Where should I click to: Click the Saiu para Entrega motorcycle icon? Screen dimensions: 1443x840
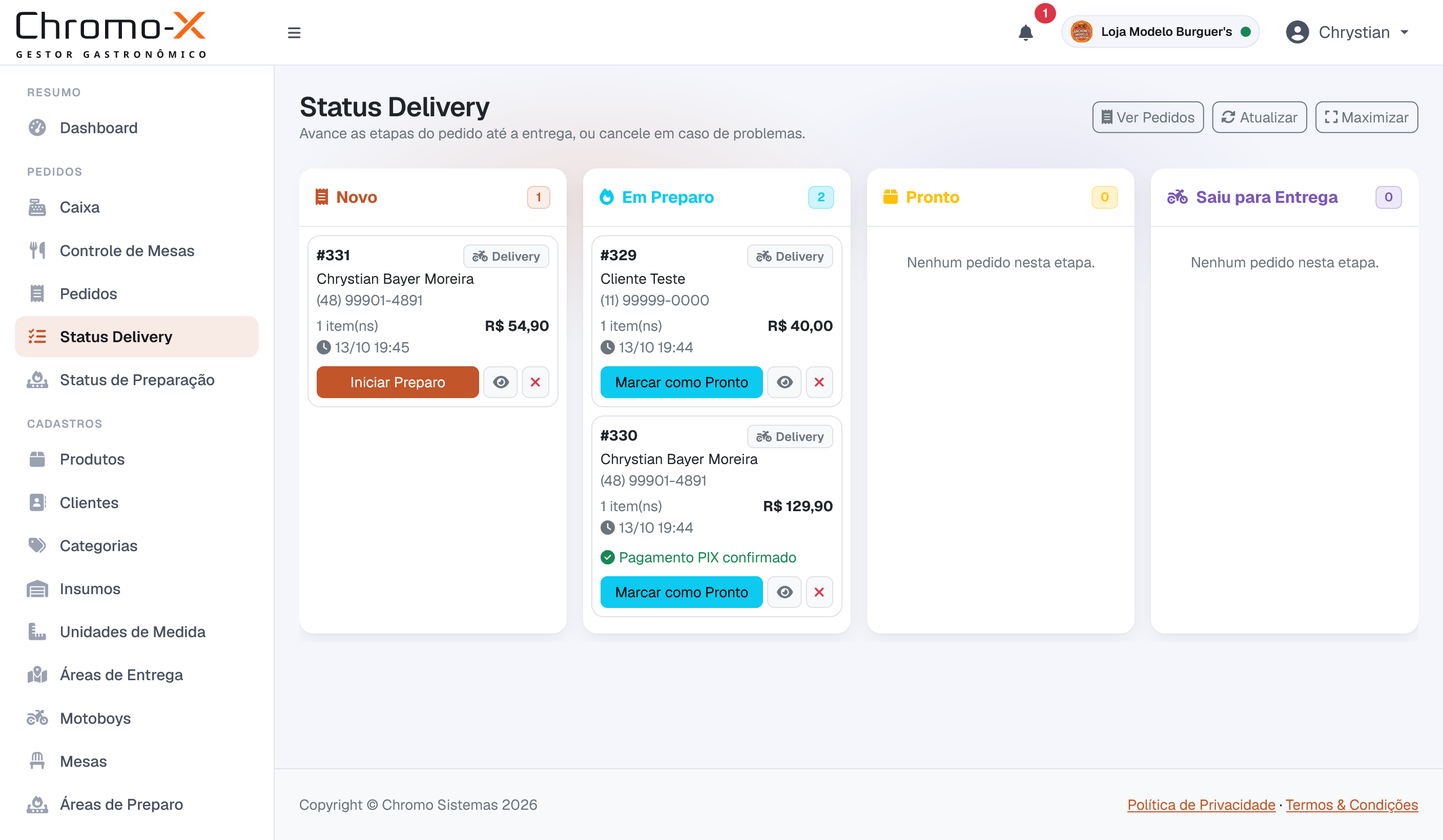(x=1177, y=197)
